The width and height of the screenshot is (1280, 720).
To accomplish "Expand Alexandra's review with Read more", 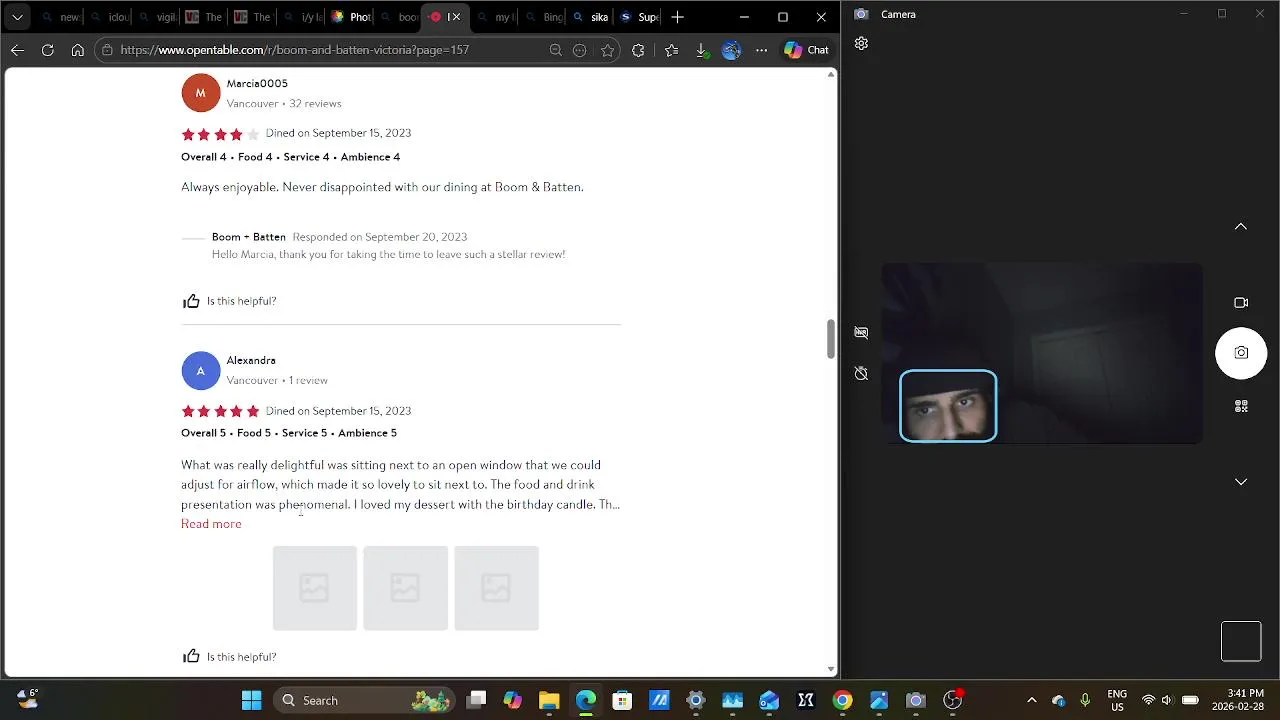I will [x=211, y=524].
